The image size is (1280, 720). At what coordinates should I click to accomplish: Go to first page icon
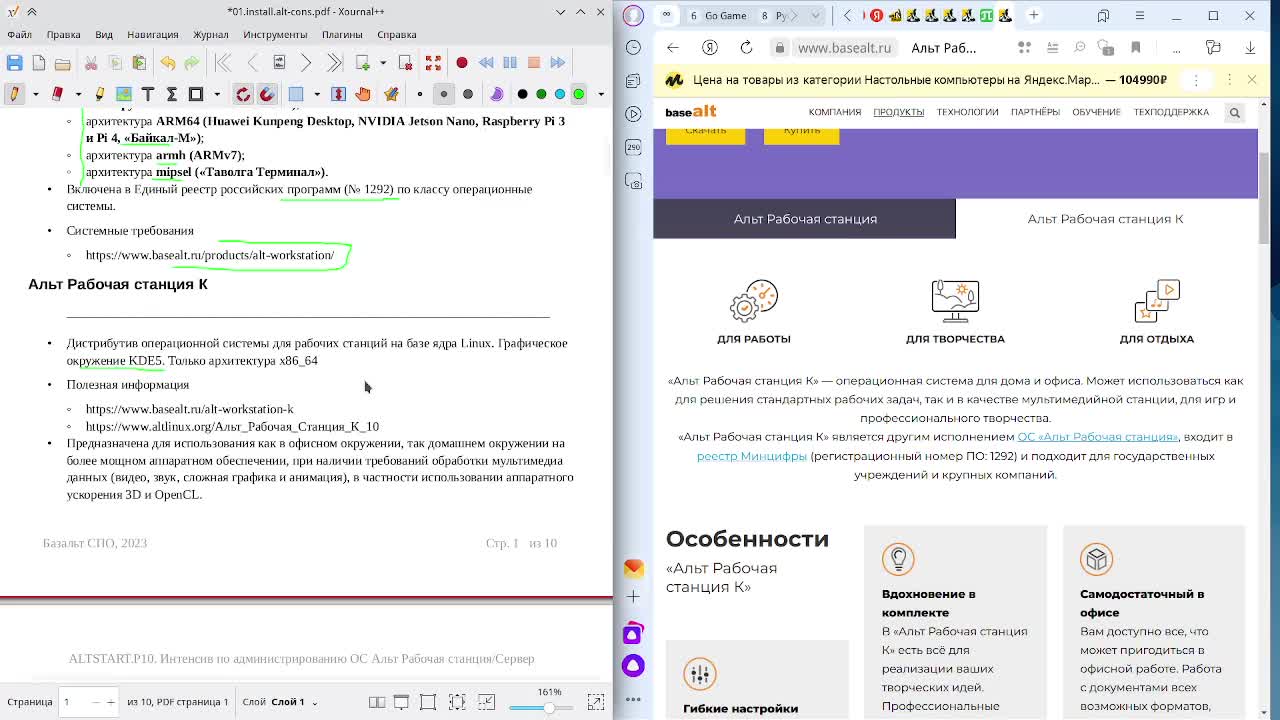[x=224, y=63]
